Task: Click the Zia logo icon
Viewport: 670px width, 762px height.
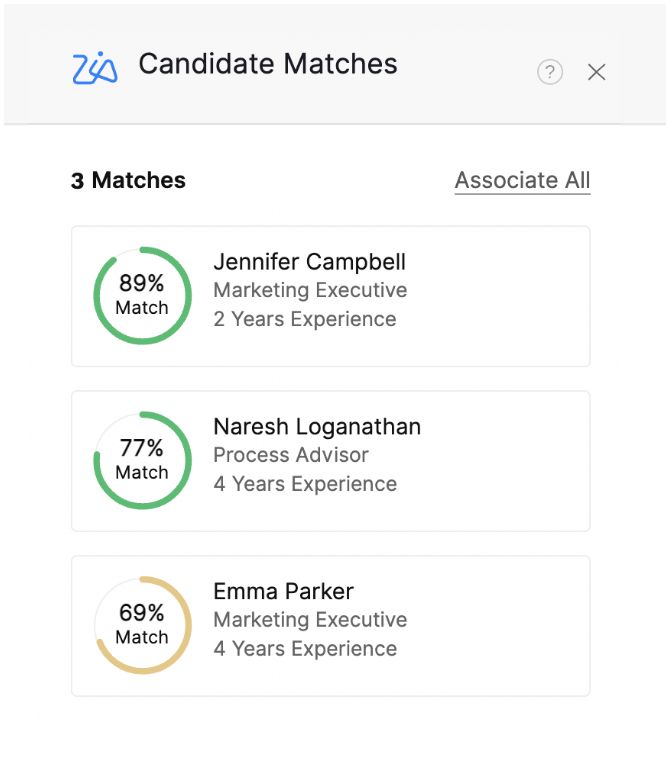Action: click(x=95, y=68)
